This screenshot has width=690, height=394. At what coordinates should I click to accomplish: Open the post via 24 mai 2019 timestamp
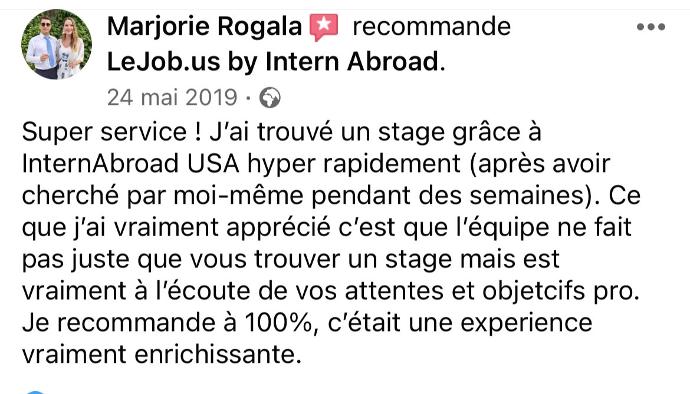point(172,97)
